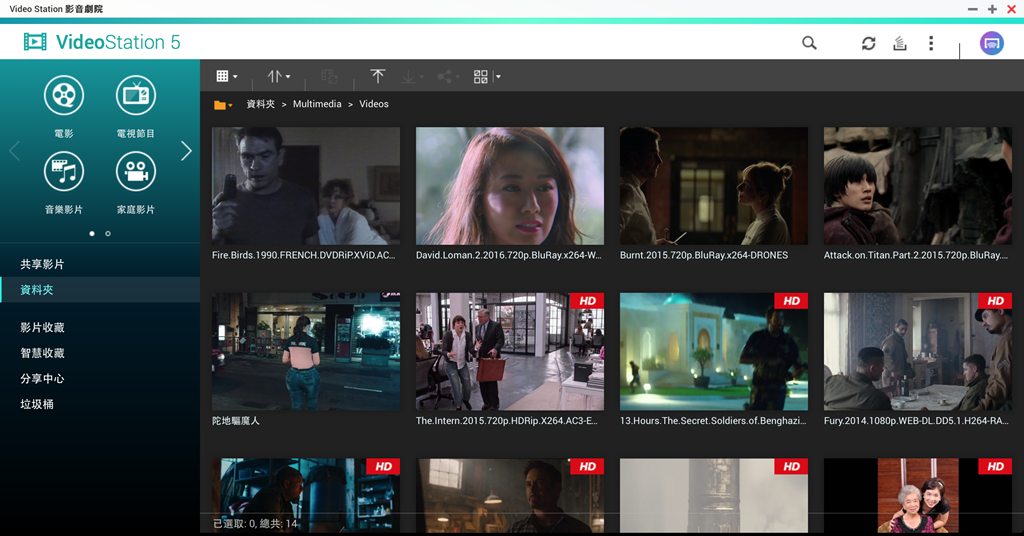
Task: Open the download dropdown in toolbar
Action: [412, 76]
